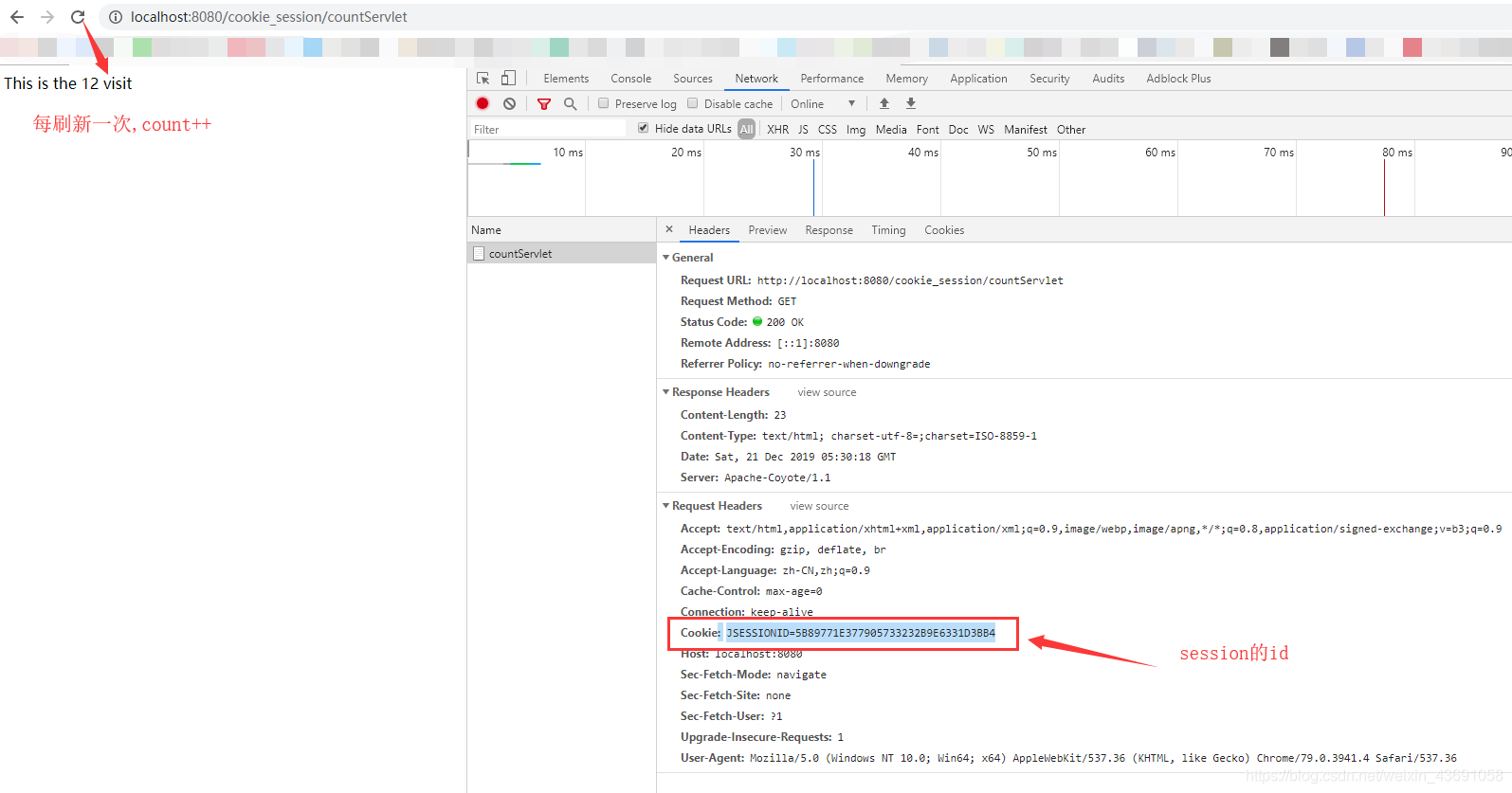Click the JSESSIONID cookie value
This screenshot has width=1512, height=793.
(x=861, y=633)
